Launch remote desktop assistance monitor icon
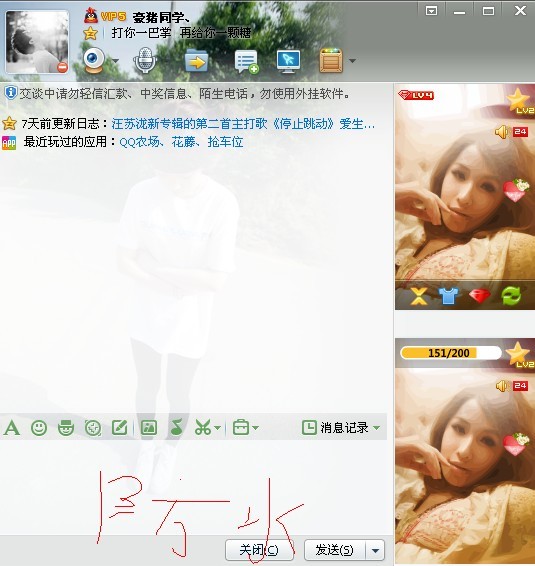 (288, 61)
